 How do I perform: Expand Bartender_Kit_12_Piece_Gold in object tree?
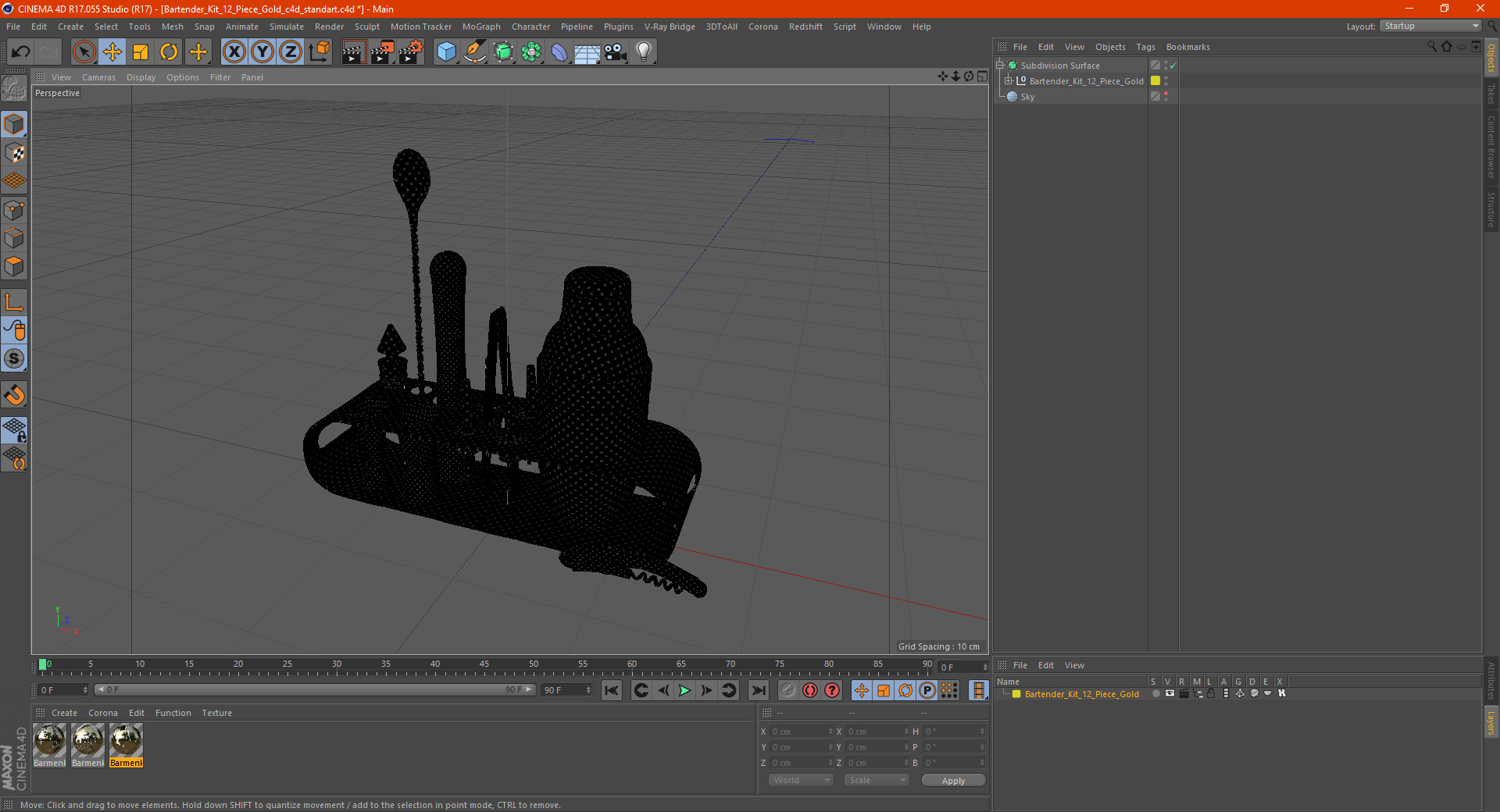click(x=1008, y=81)
